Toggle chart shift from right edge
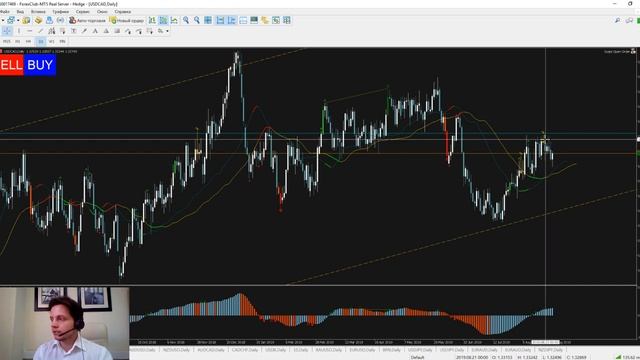 pyautogui.click(x=231, y=20)
